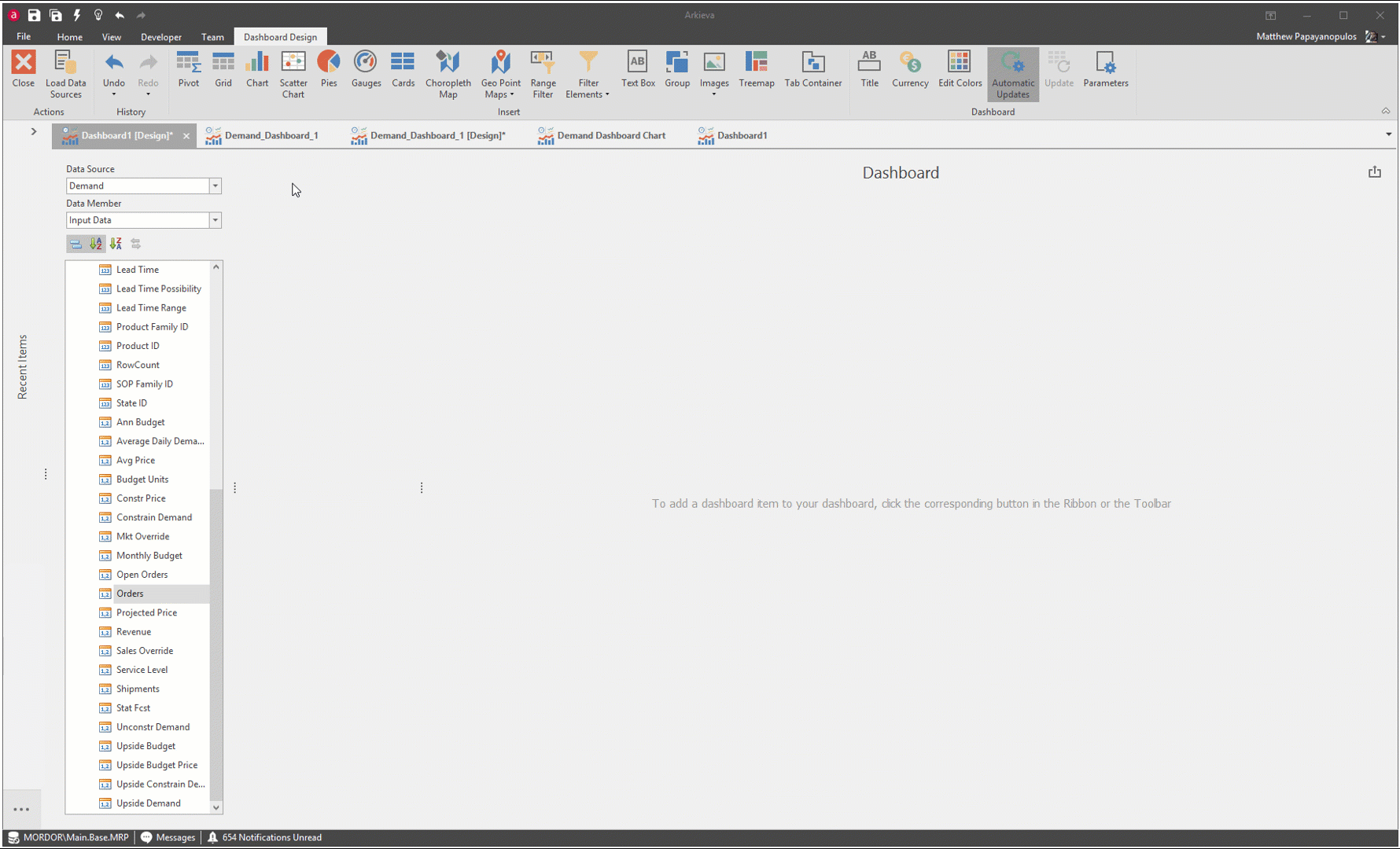Click the save all icon in title bar
Image resolution: width=1400 pixels, height=849 pixels.
click(55, 15)
